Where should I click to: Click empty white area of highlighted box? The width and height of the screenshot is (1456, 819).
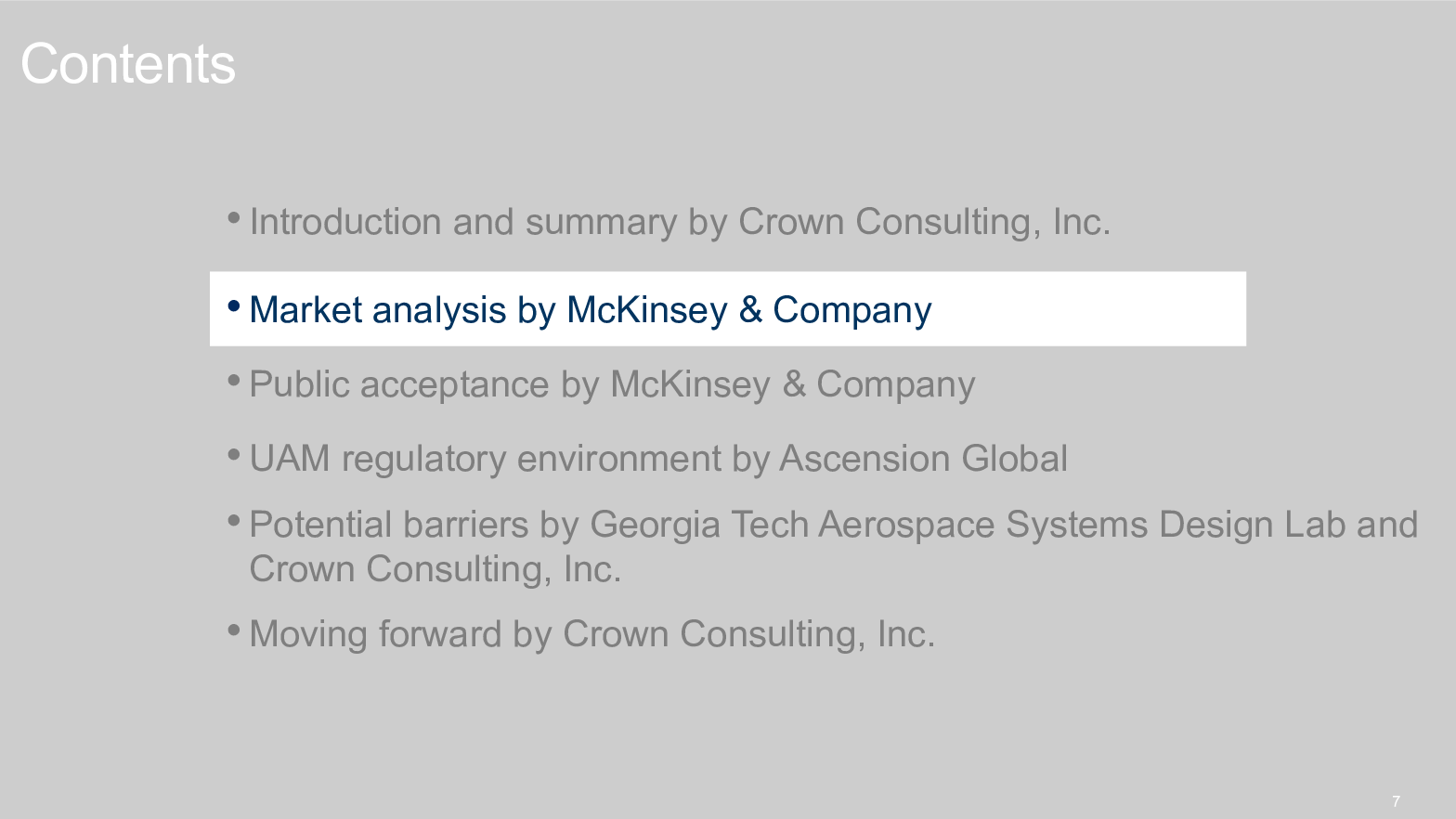[1086, 309]
